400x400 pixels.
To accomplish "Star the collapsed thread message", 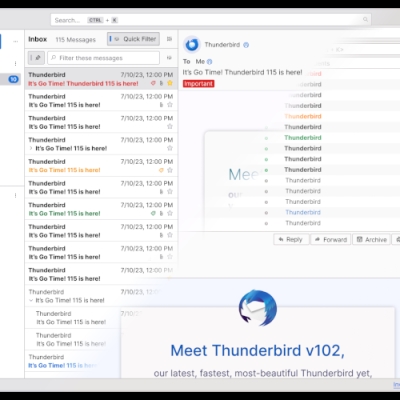I will [x=170, y=148].
